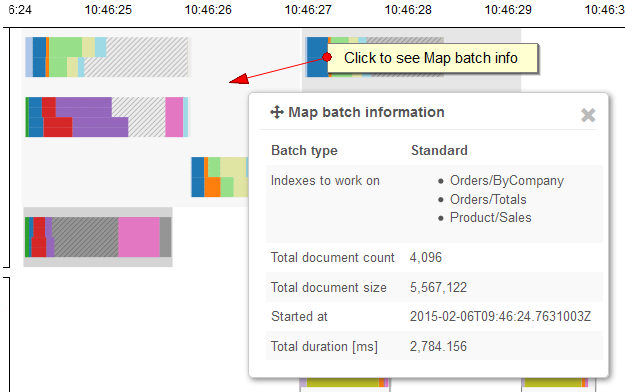
Task: Click the 10:46:25 time axis label
Action: point(108,10)
